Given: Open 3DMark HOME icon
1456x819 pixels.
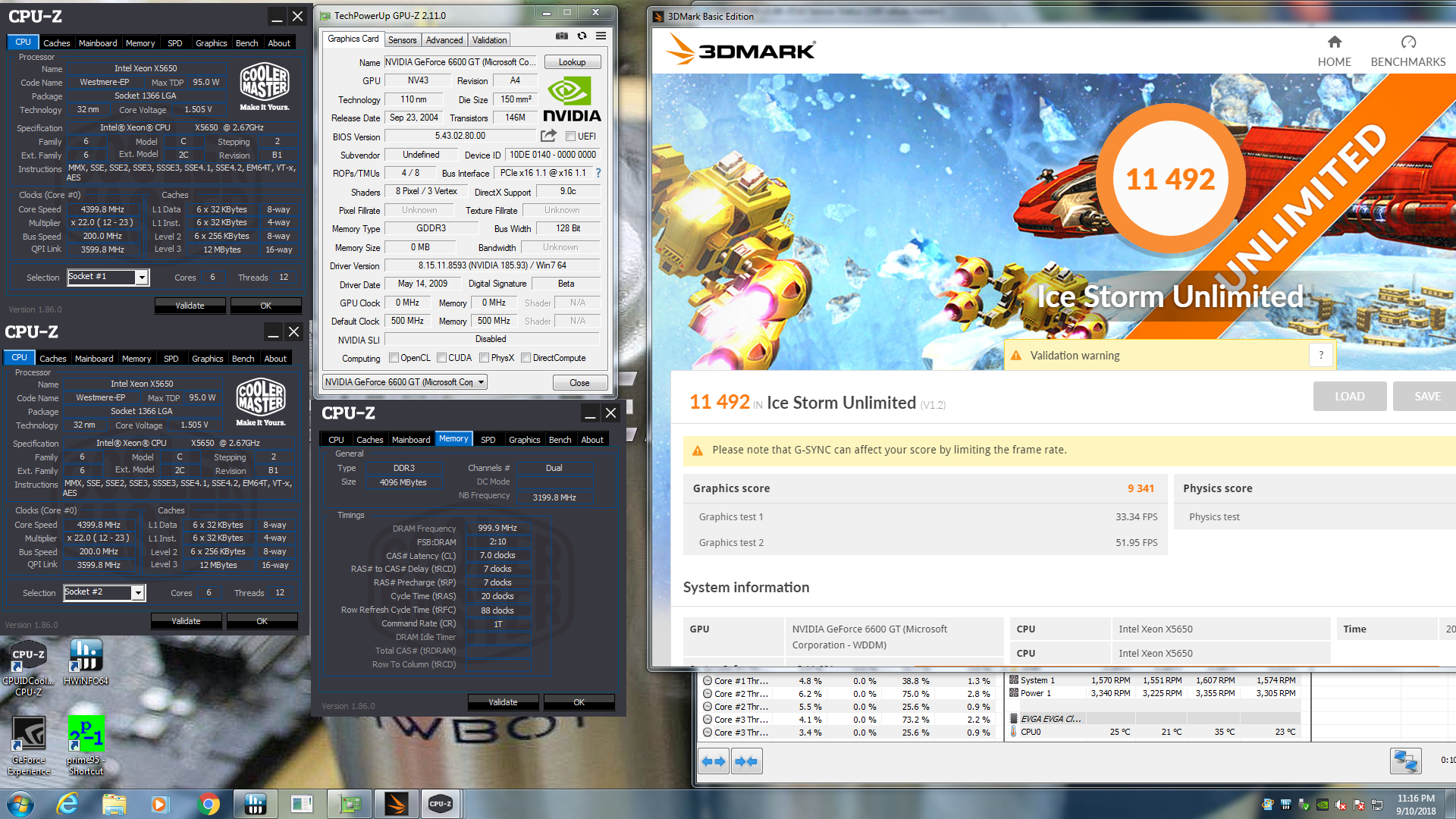Looking at the screenshot, I should click(x=1334, y=42).
